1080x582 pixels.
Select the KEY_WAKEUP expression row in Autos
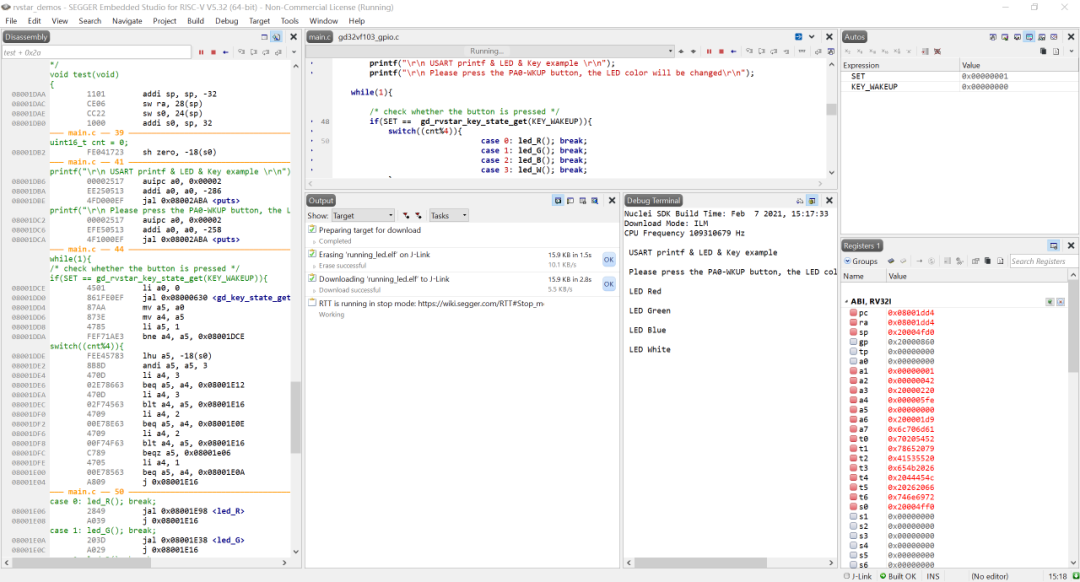coord(959,87)
